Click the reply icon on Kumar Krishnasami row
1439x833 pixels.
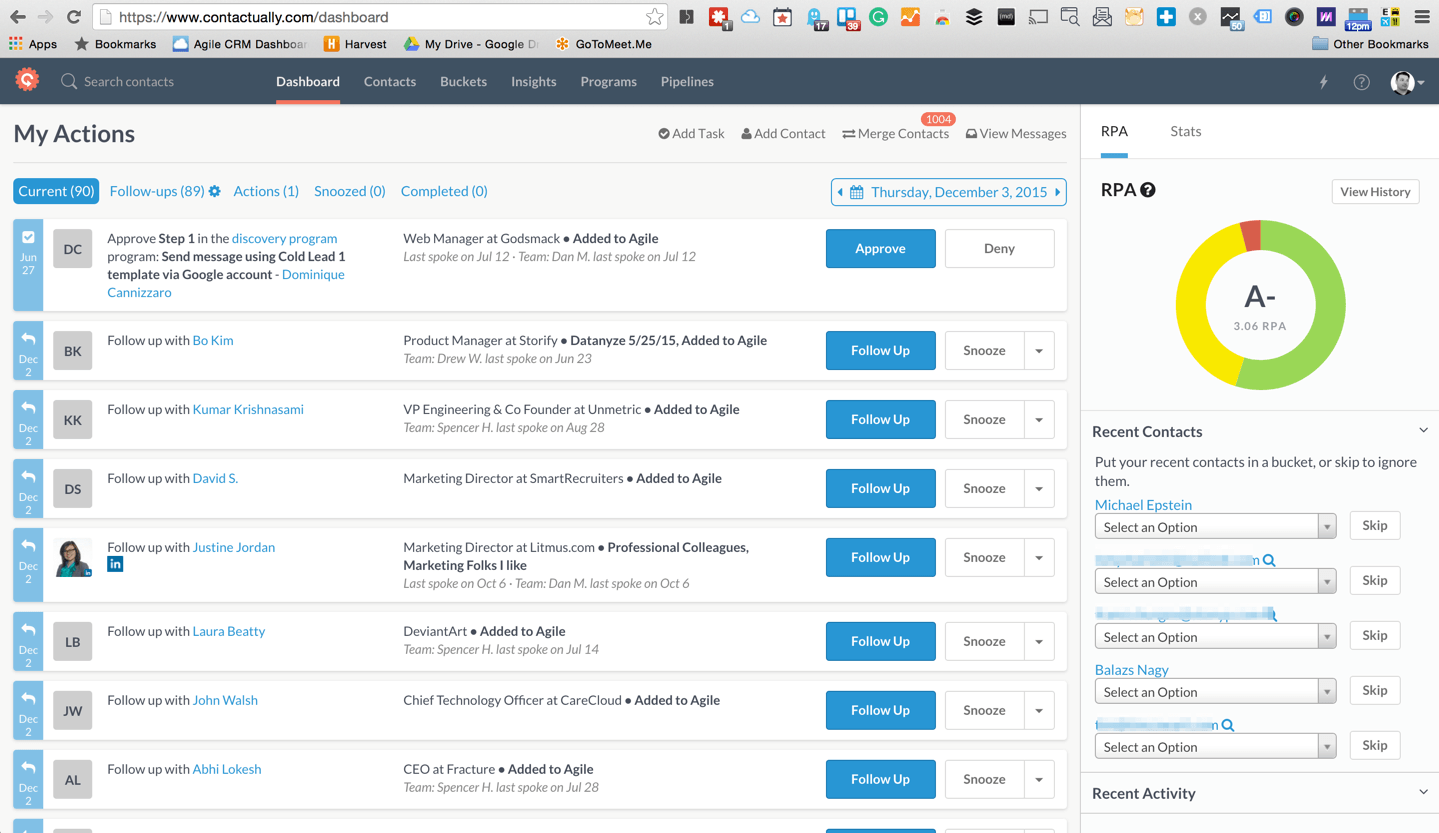pyautogui.click(x=28, y=409)
